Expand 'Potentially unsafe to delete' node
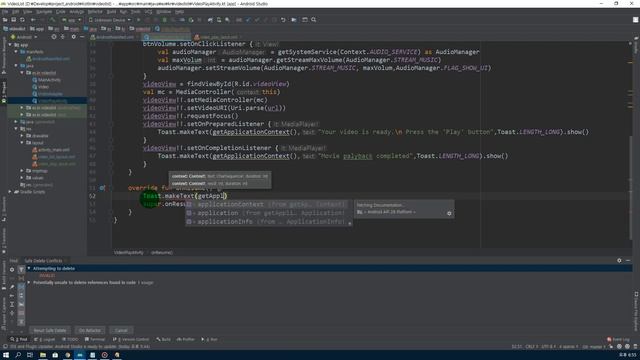The image size is (640, 360). (29, 282)
